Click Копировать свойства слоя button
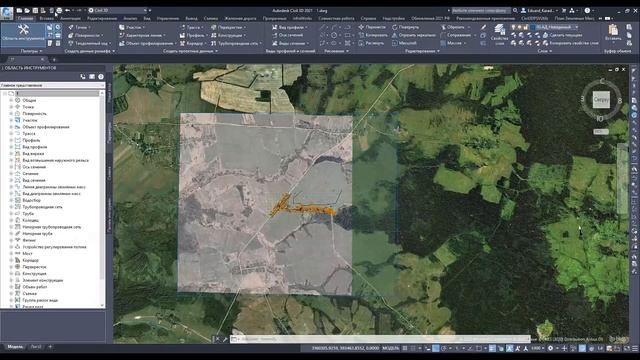Image resolution: width=640 pixels, height=360 pixels. pos(570,43)
